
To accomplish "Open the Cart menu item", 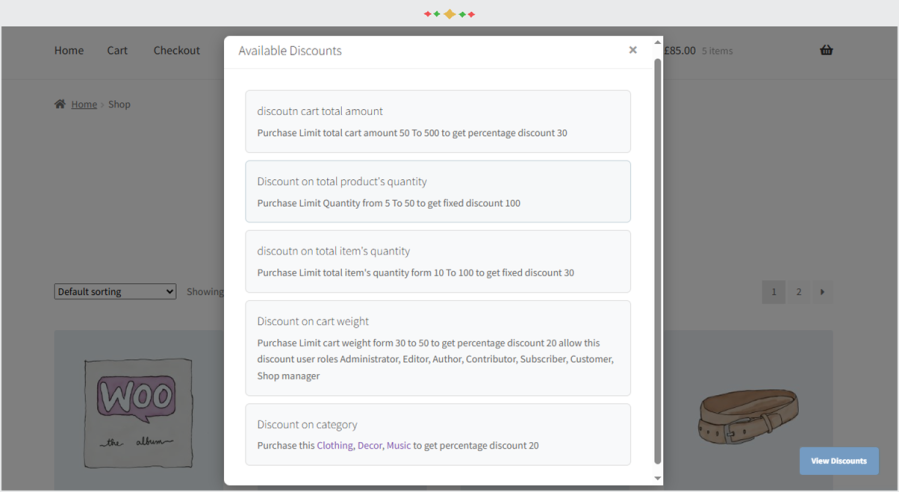I will [x=117, y=50].
